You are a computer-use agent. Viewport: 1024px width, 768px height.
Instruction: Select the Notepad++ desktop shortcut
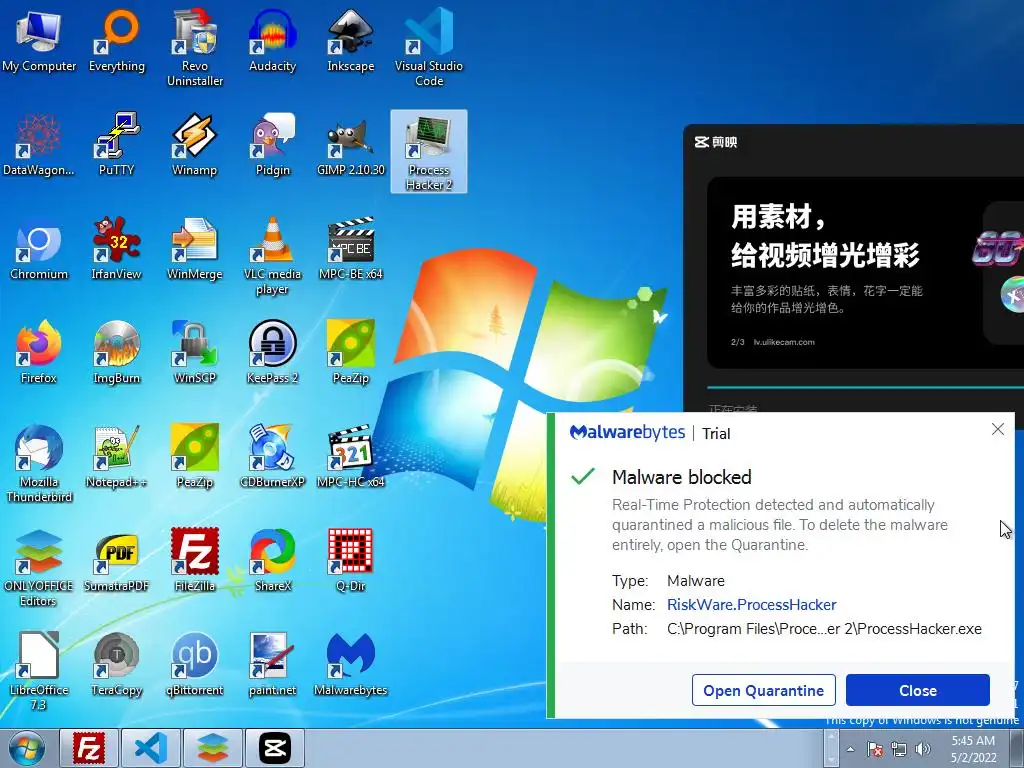[117, 456]
